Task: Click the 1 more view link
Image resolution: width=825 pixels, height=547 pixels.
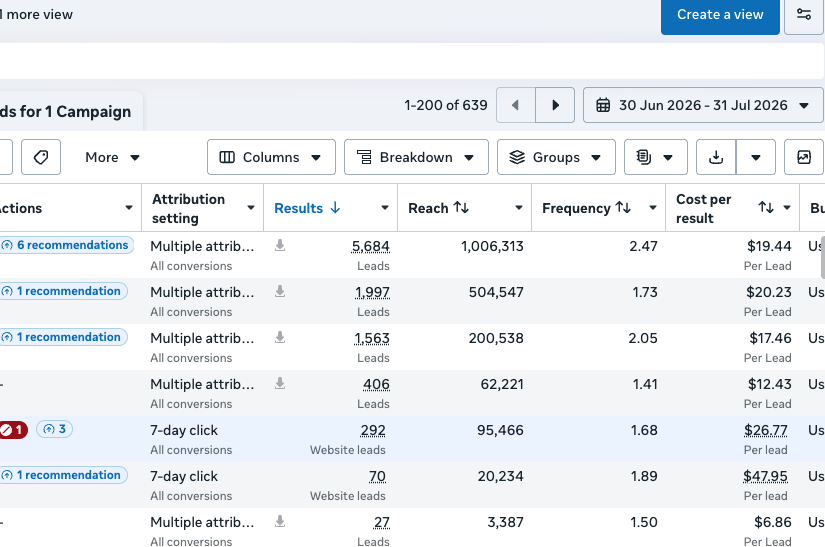Action: pyautogui.click(x=36, y=14)
